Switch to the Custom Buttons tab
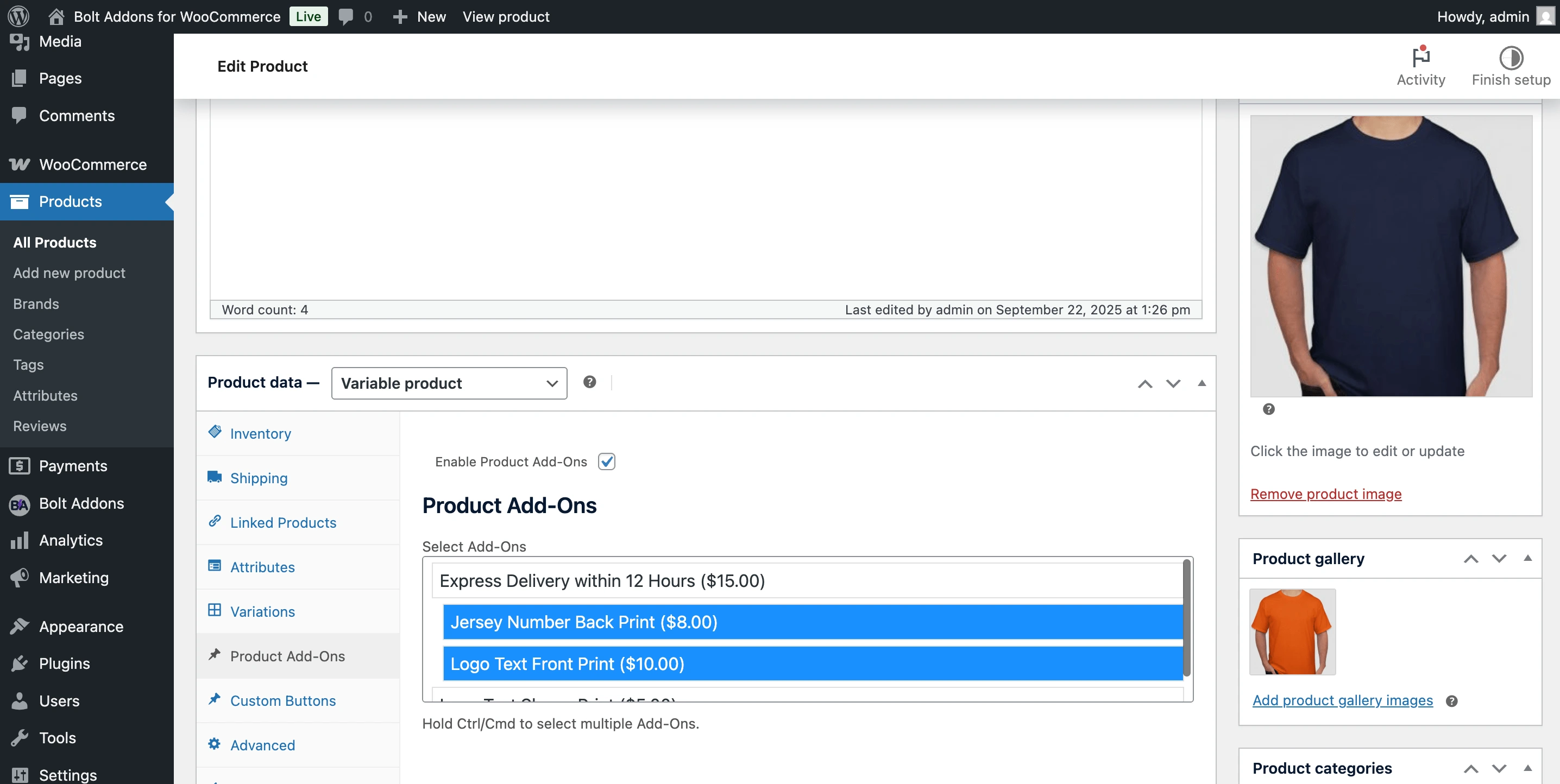This screenshot has width=1560, height=784. (283, 700)
